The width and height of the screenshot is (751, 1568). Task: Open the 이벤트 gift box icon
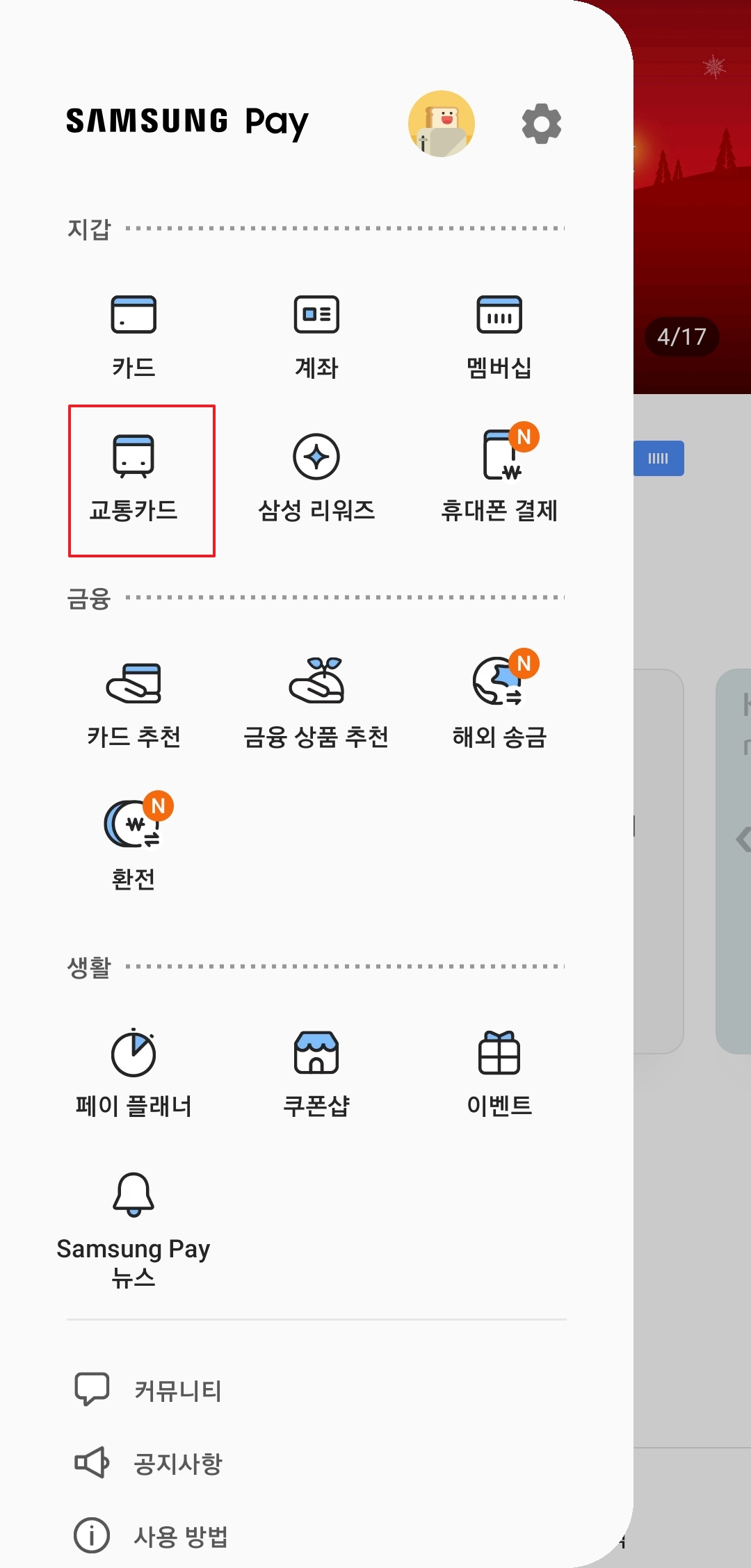499,1052
